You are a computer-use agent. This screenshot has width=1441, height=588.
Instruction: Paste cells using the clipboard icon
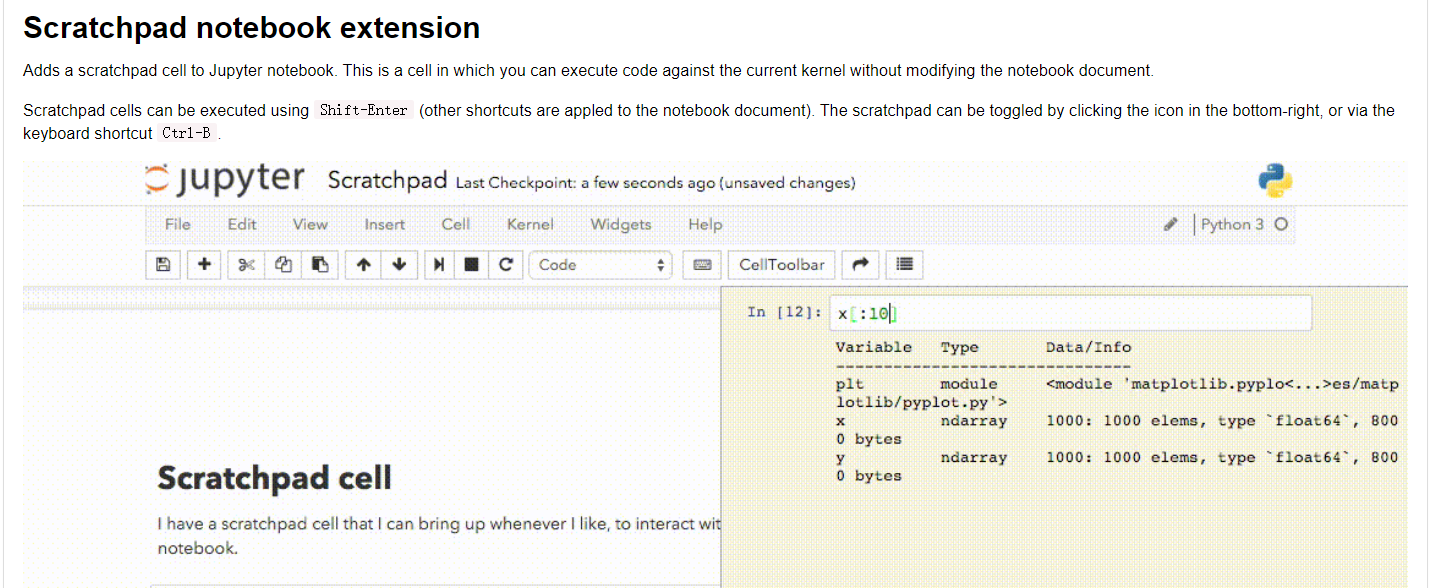[x=320, y=265]
